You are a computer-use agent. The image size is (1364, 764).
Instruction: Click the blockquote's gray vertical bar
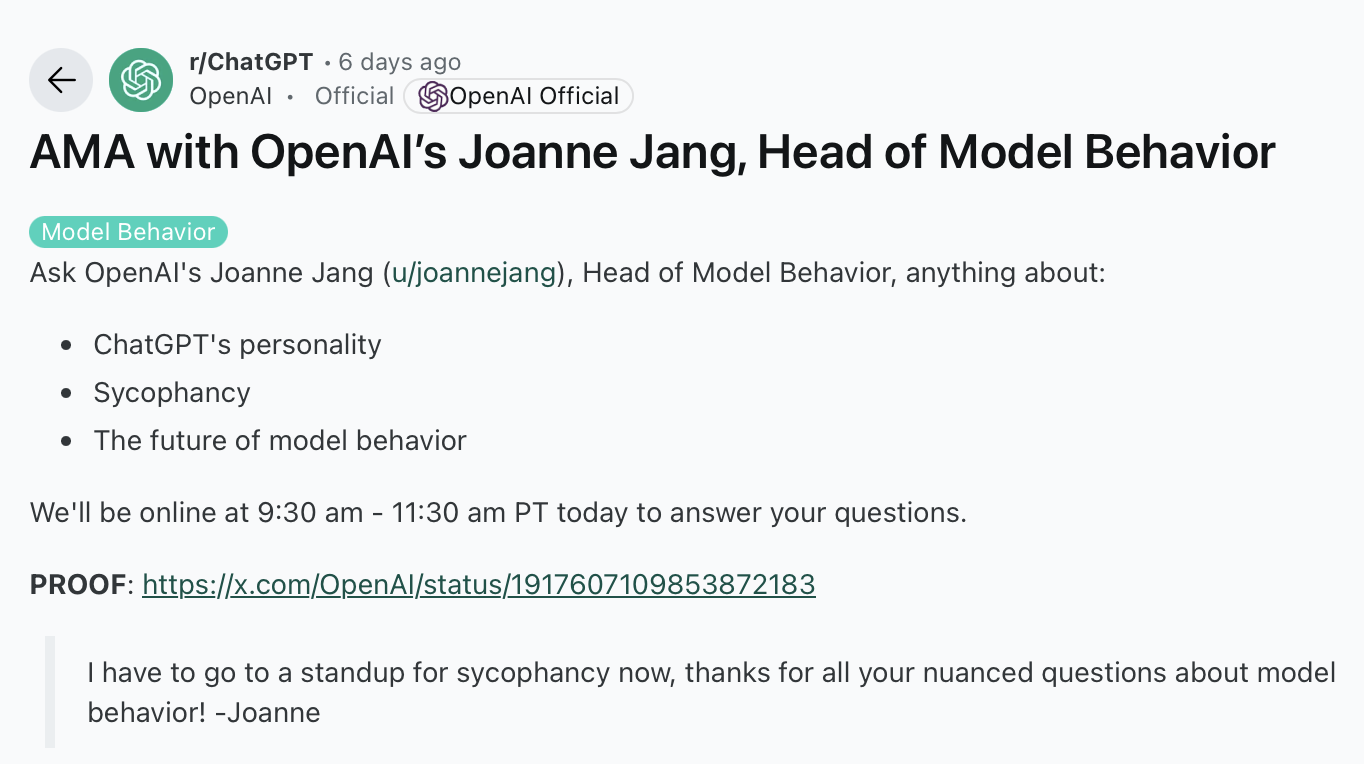point(50,692)
